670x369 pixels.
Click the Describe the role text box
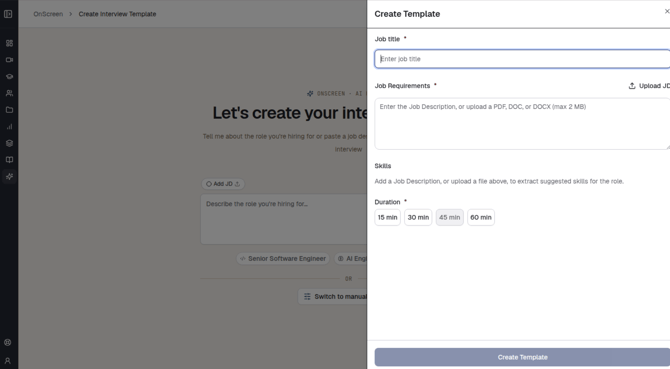[x=284, y=220]
